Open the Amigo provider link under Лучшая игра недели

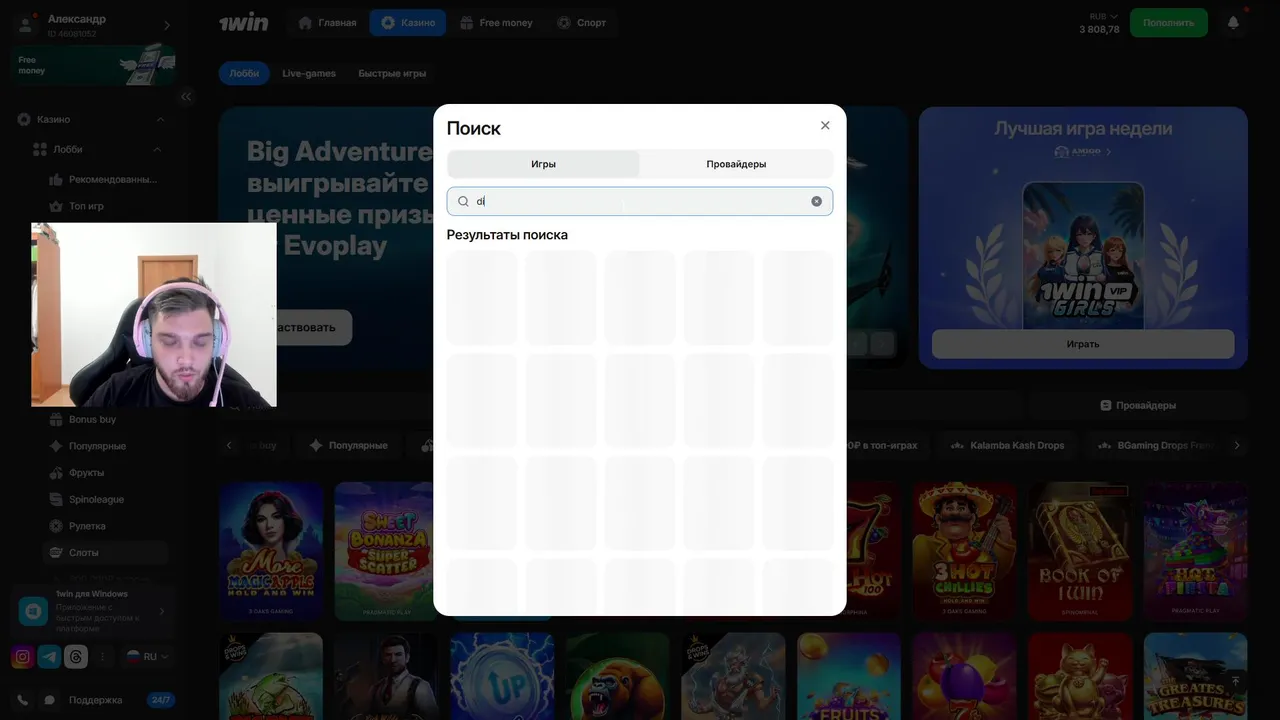point(1082,152)
